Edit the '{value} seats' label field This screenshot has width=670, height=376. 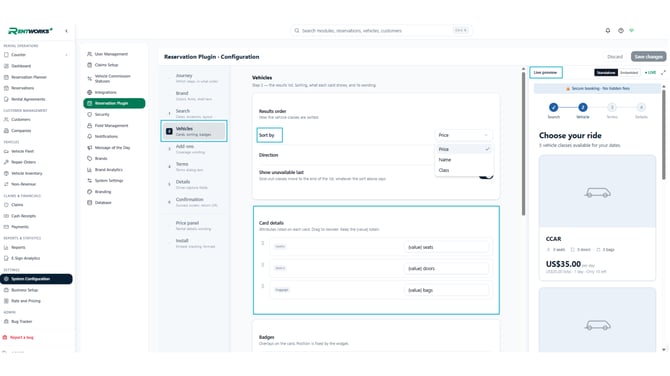click(x=446, y=247)
